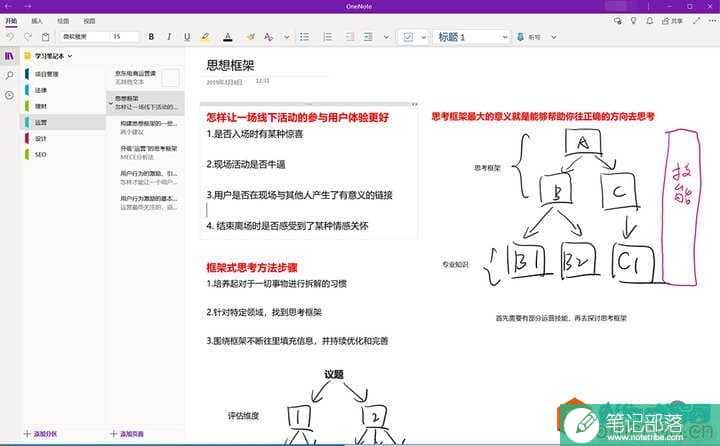This screenshot has width=720, height=446.
Task: Collapse subpages of 思想框架 page
Action: [111, 104]
